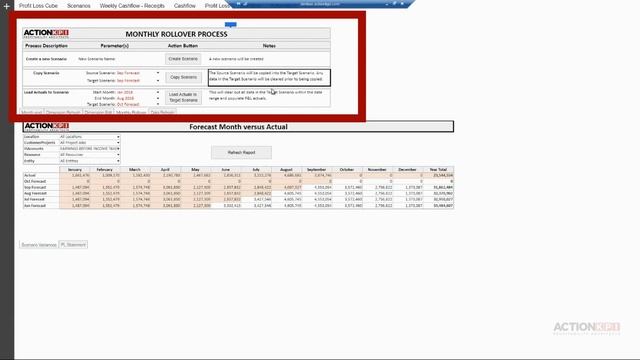Viewport: 640px width, 360px height.
Task: Select the Cashflow tab
Action: click(x=184, y=6)
